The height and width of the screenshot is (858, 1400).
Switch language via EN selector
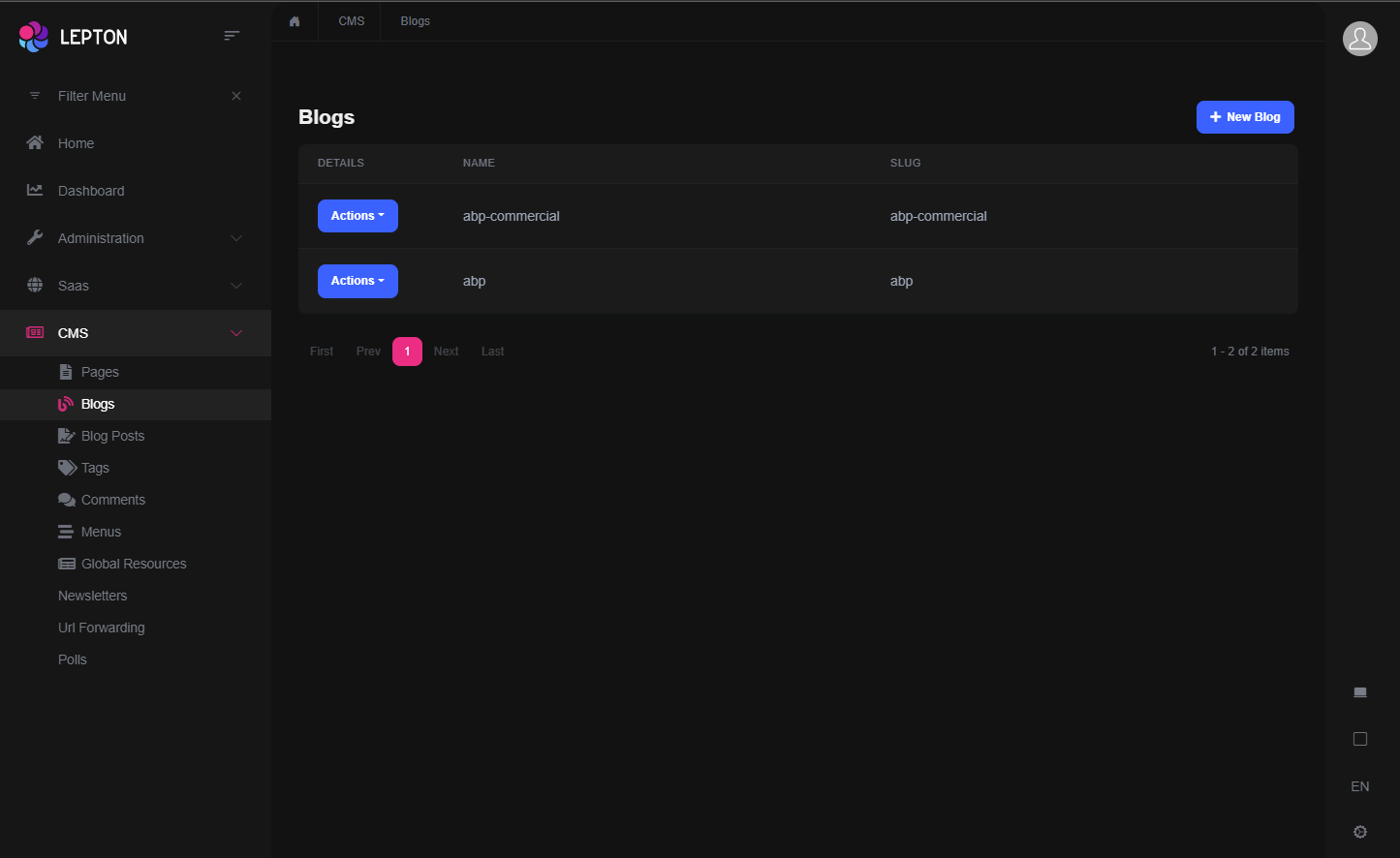pos(1359,786)
